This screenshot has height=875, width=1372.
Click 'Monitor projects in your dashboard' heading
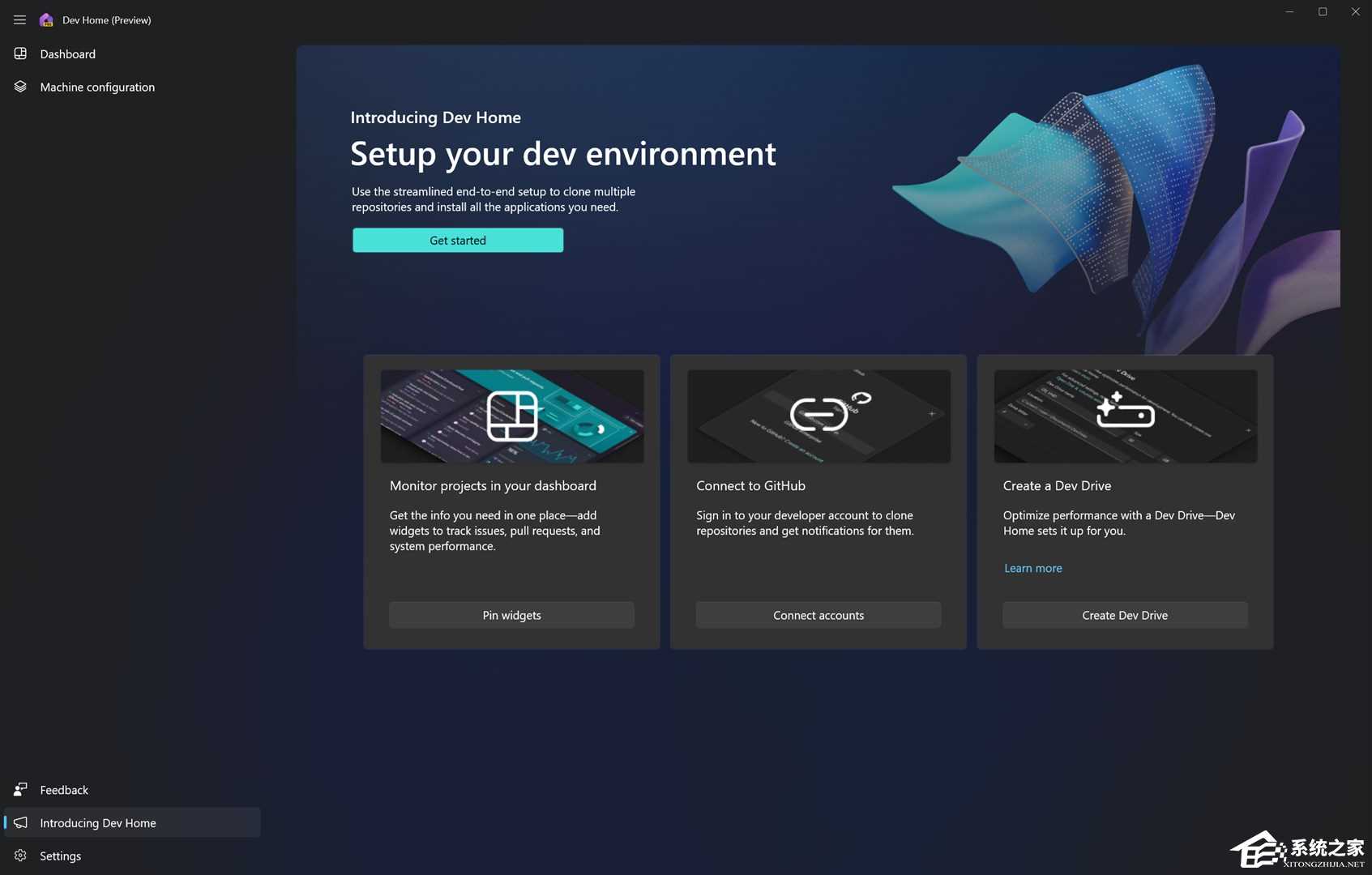pyautogui.click(x=493, y=485)
